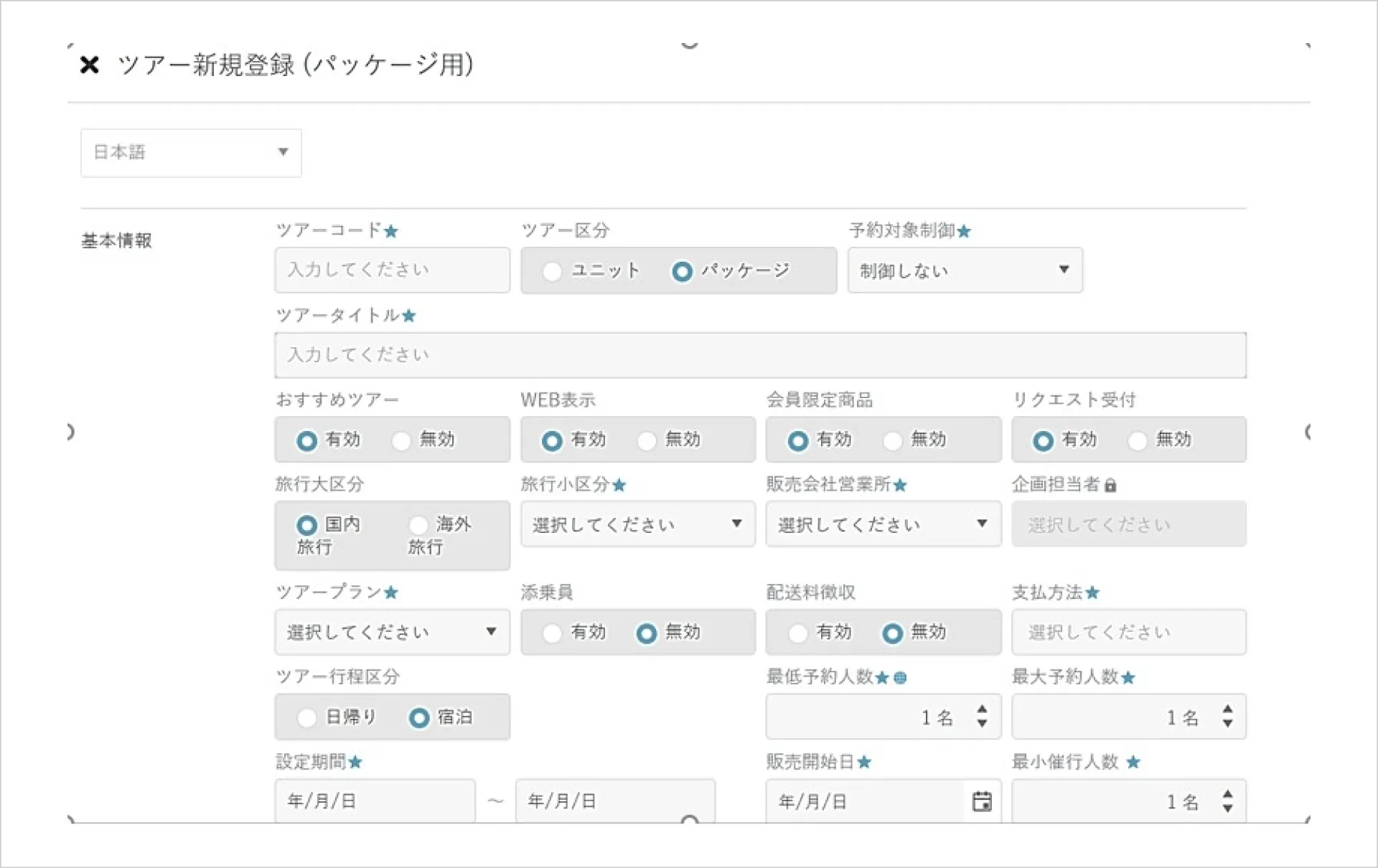Increase 最小催行人数 with the up arrow
Screen dimensions: 1378x868
click(1227, 794)
